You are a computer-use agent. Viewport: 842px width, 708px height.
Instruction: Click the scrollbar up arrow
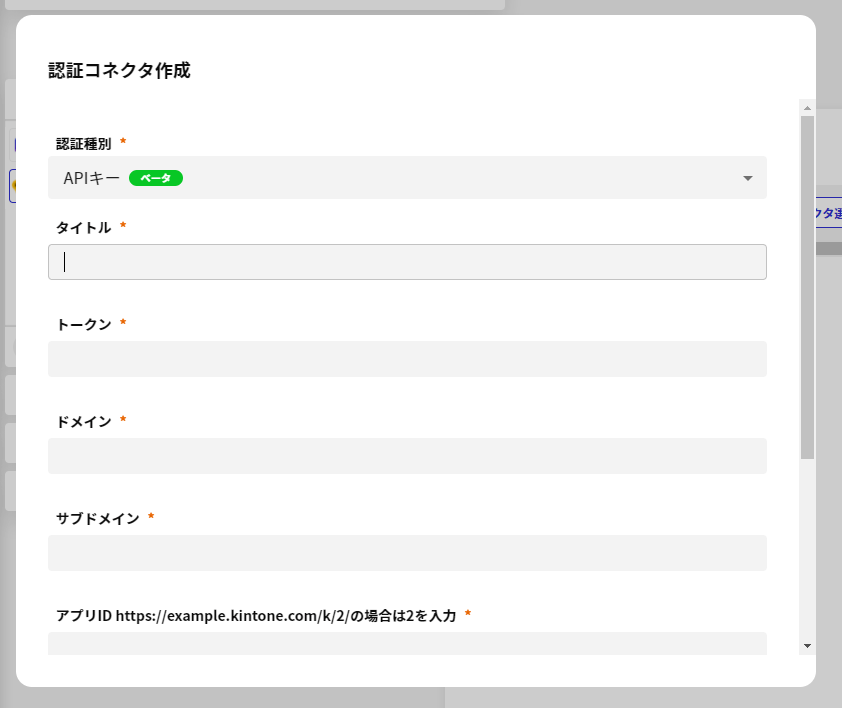(807, 107)
